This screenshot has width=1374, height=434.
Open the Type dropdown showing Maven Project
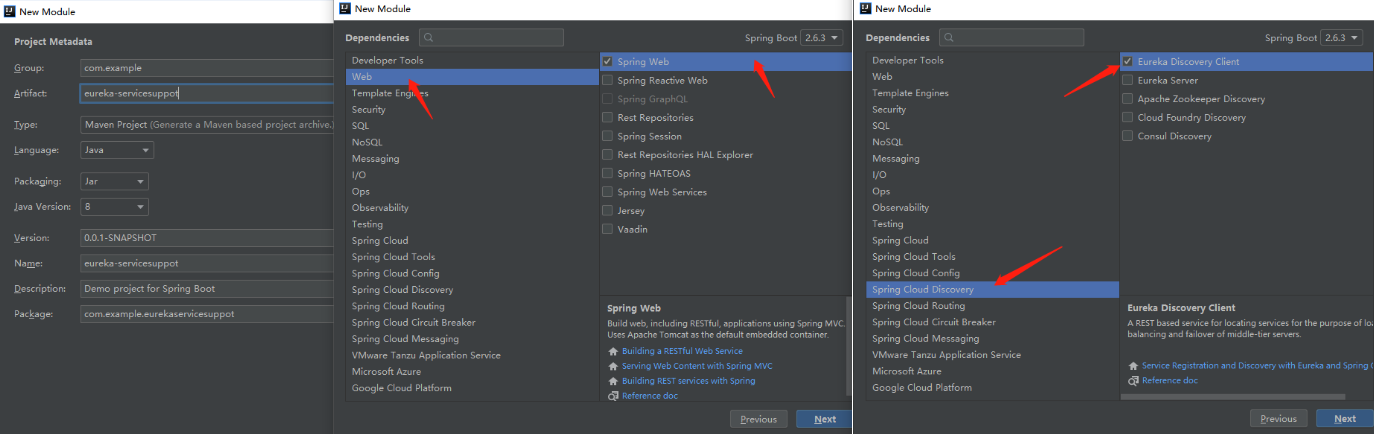[x=206, y=125]
